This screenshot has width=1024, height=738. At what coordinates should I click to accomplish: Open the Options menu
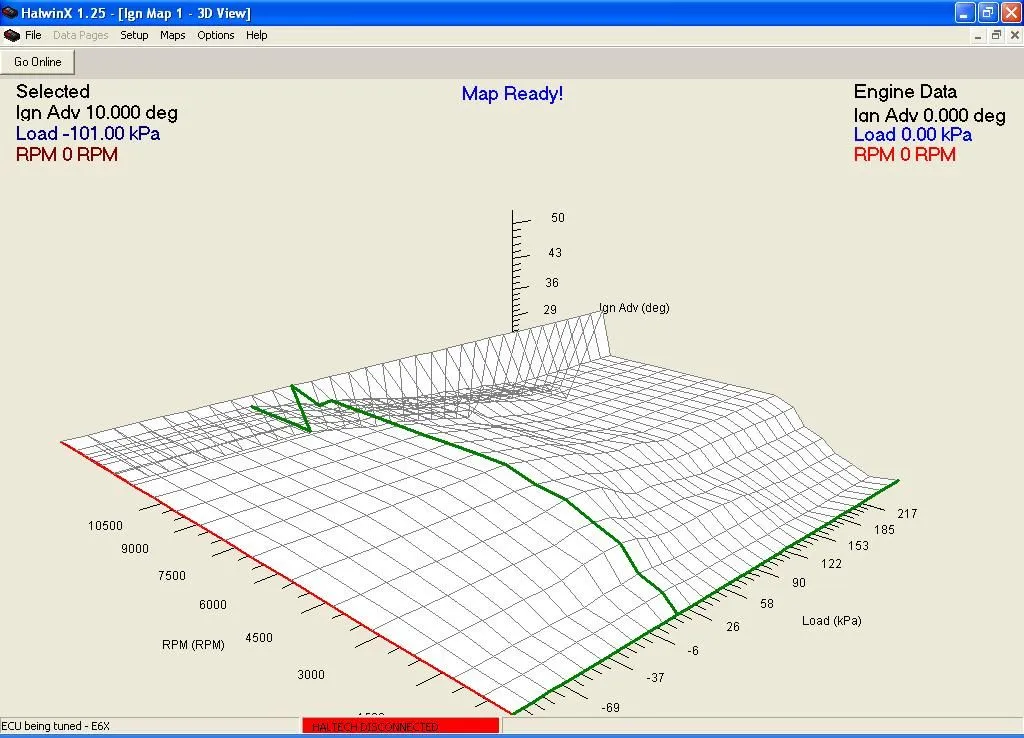click(215, 35)
